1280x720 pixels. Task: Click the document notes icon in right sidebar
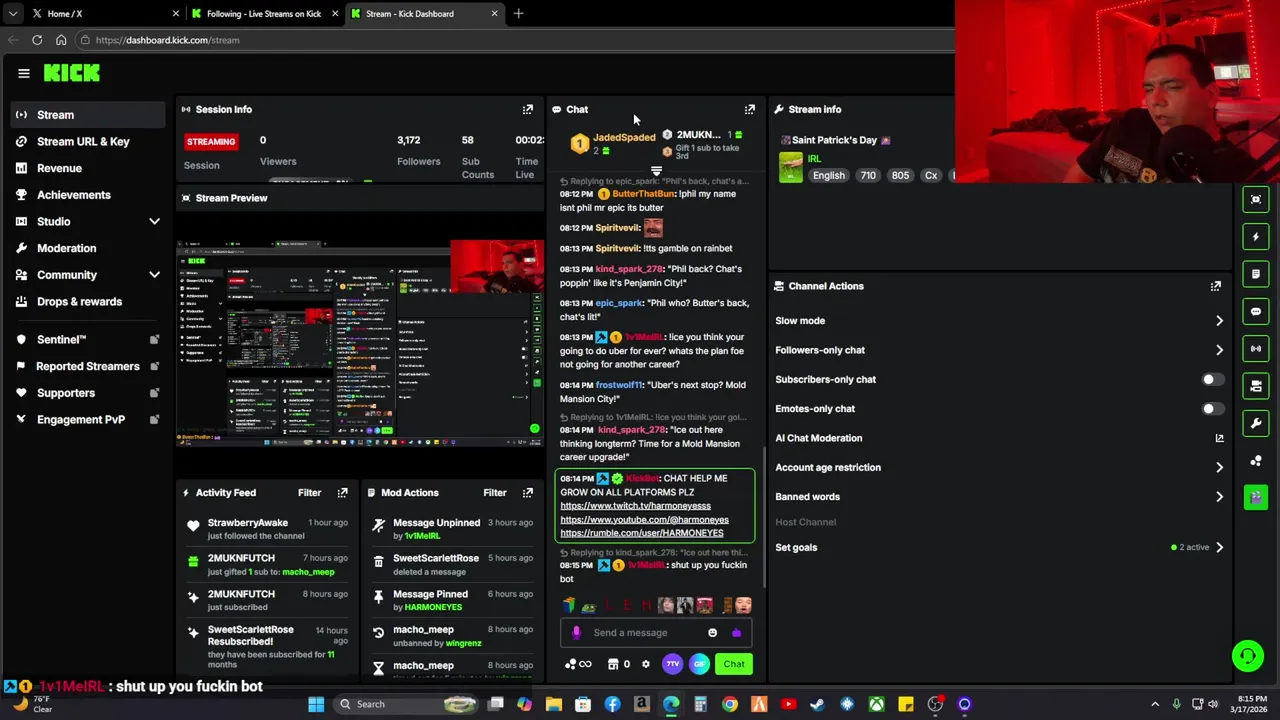1256,274
